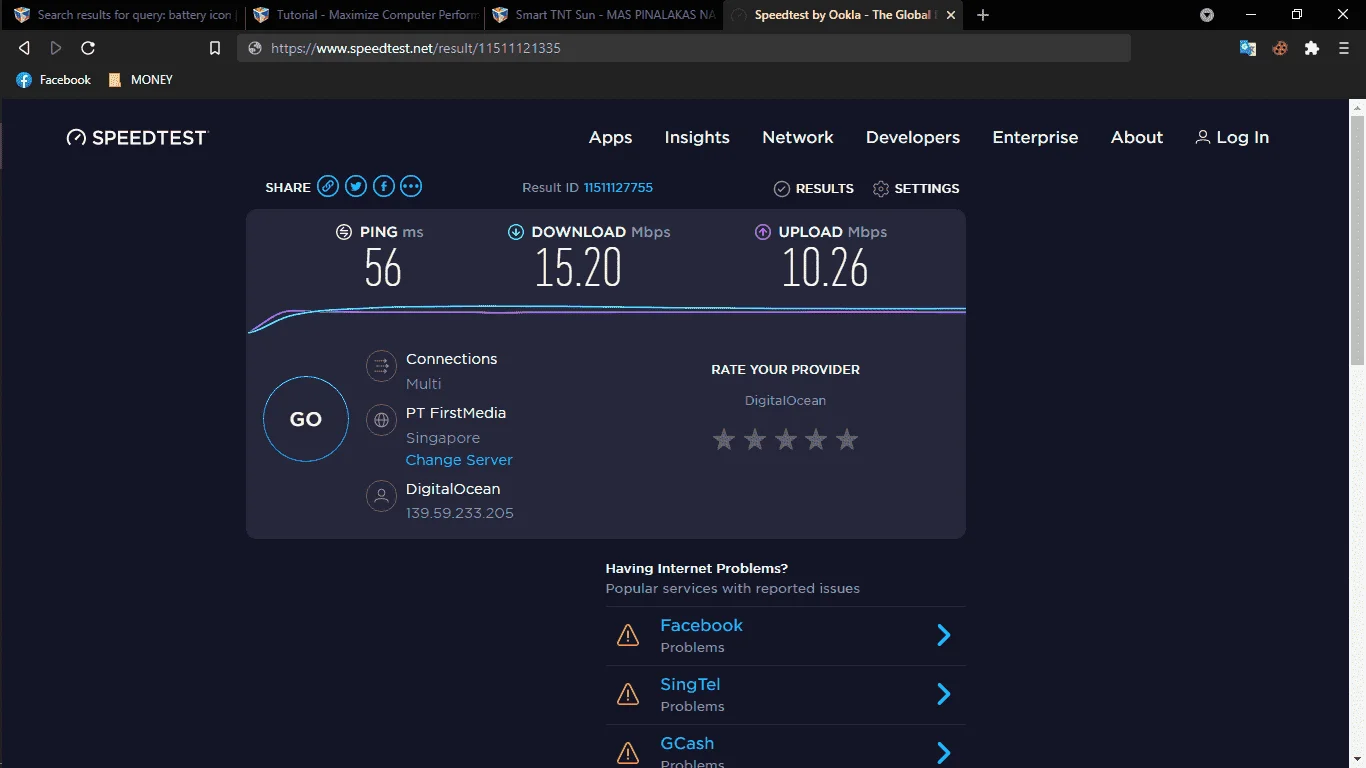
Task: Share result on Twitter icon
Action: 356,186
